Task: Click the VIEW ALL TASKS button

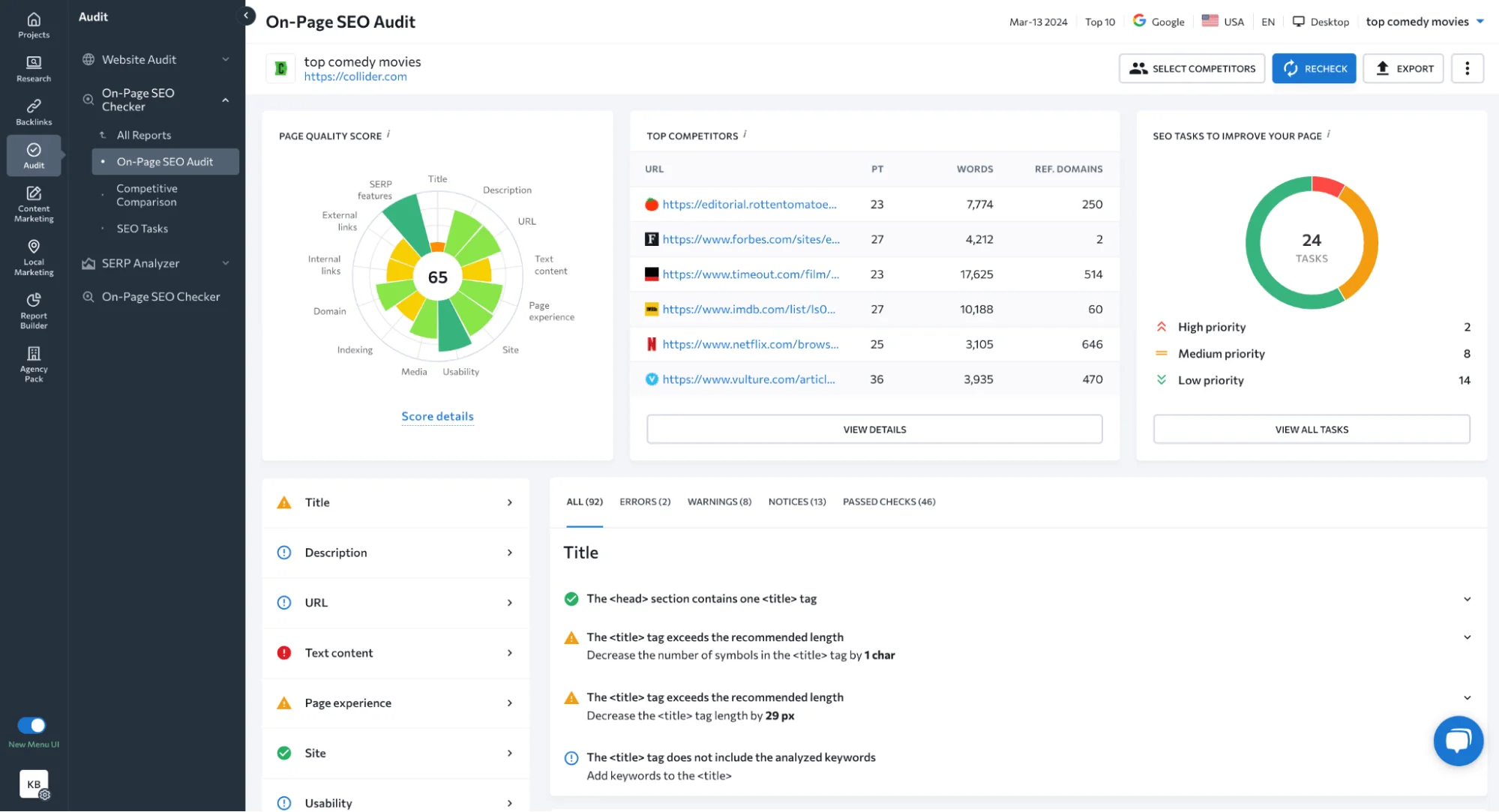Action: coord(1312,430)
